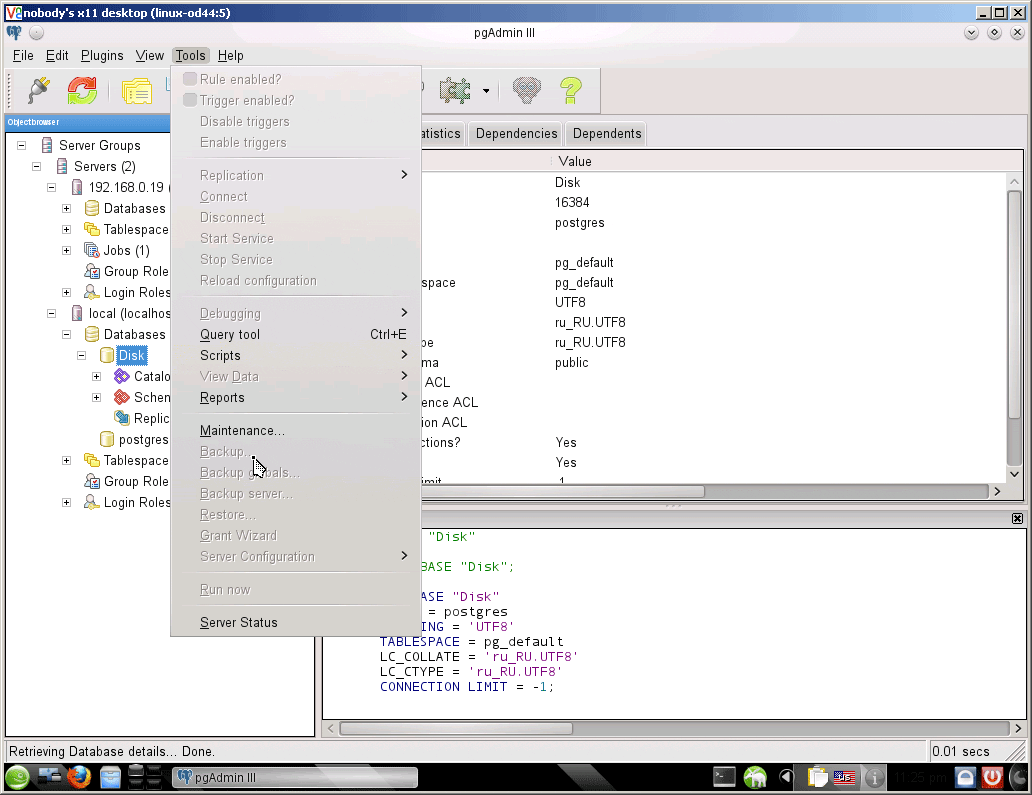1032x795 pixels.
Task: Click the clipboard tray icon
Action: [817, 777]
